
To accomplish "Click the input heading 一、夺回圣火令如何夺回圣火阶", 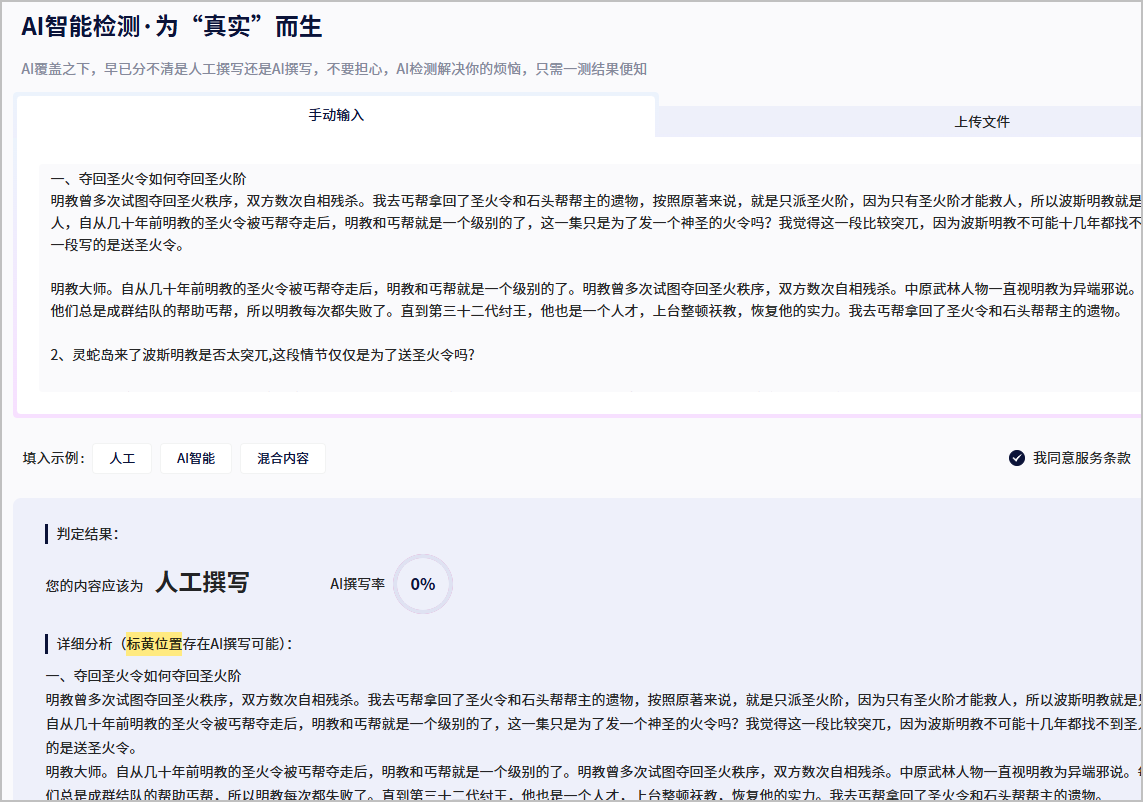I will coord(148,179).
